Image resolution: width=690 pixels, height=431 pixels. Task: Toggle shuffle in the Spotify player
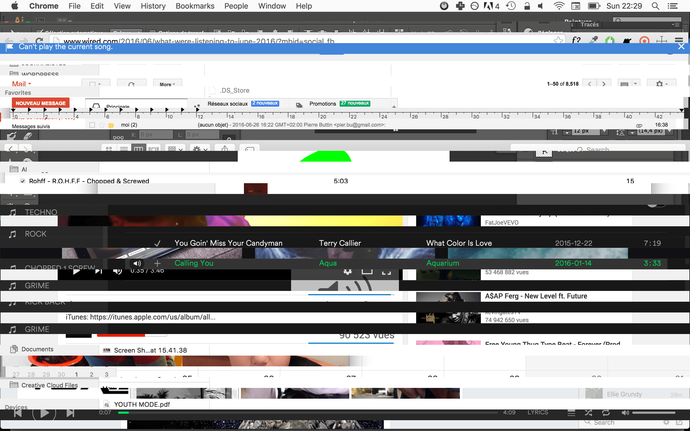tap(588, 413)
